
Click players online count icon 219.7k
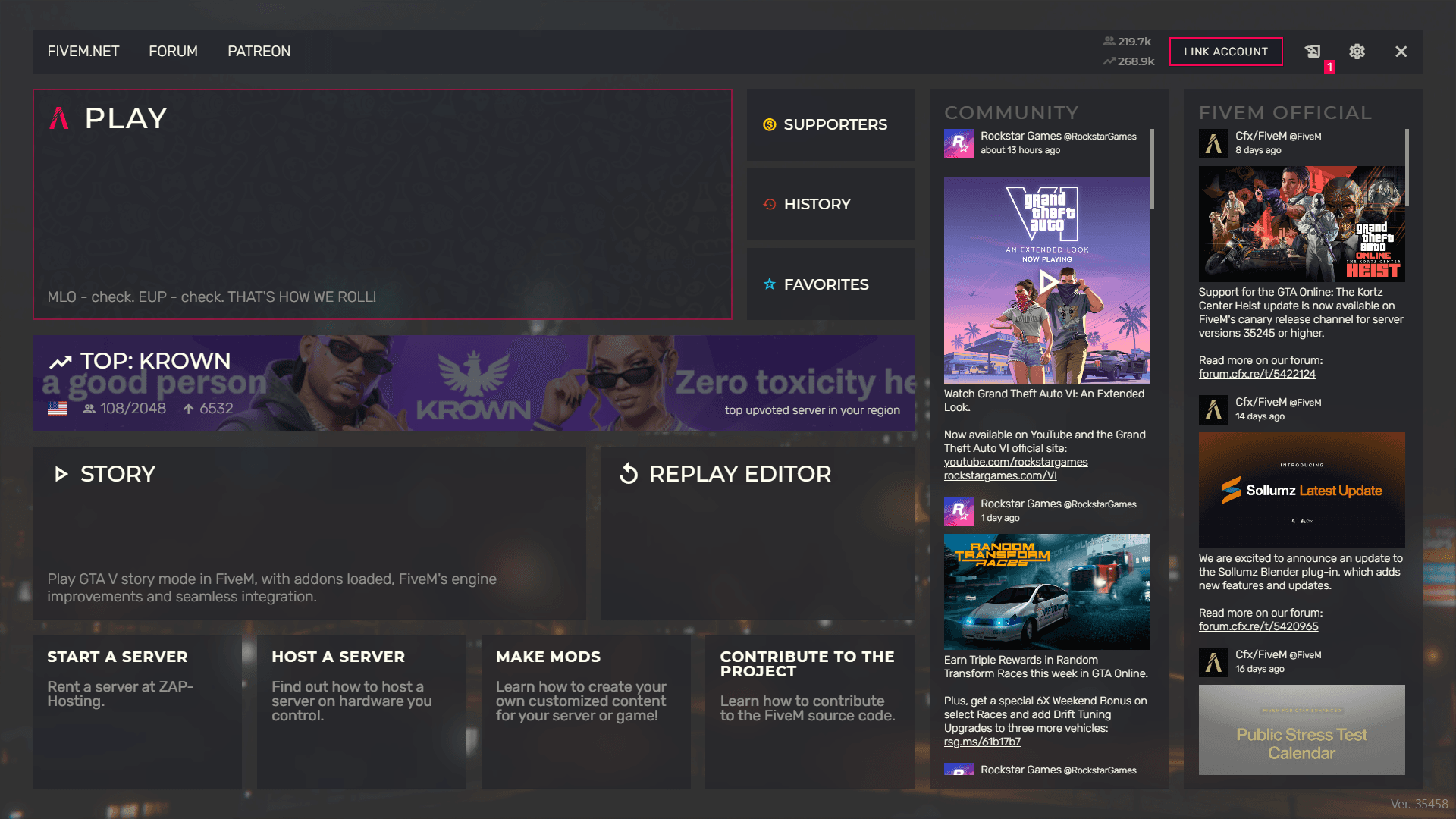[x=1109, y=42]
